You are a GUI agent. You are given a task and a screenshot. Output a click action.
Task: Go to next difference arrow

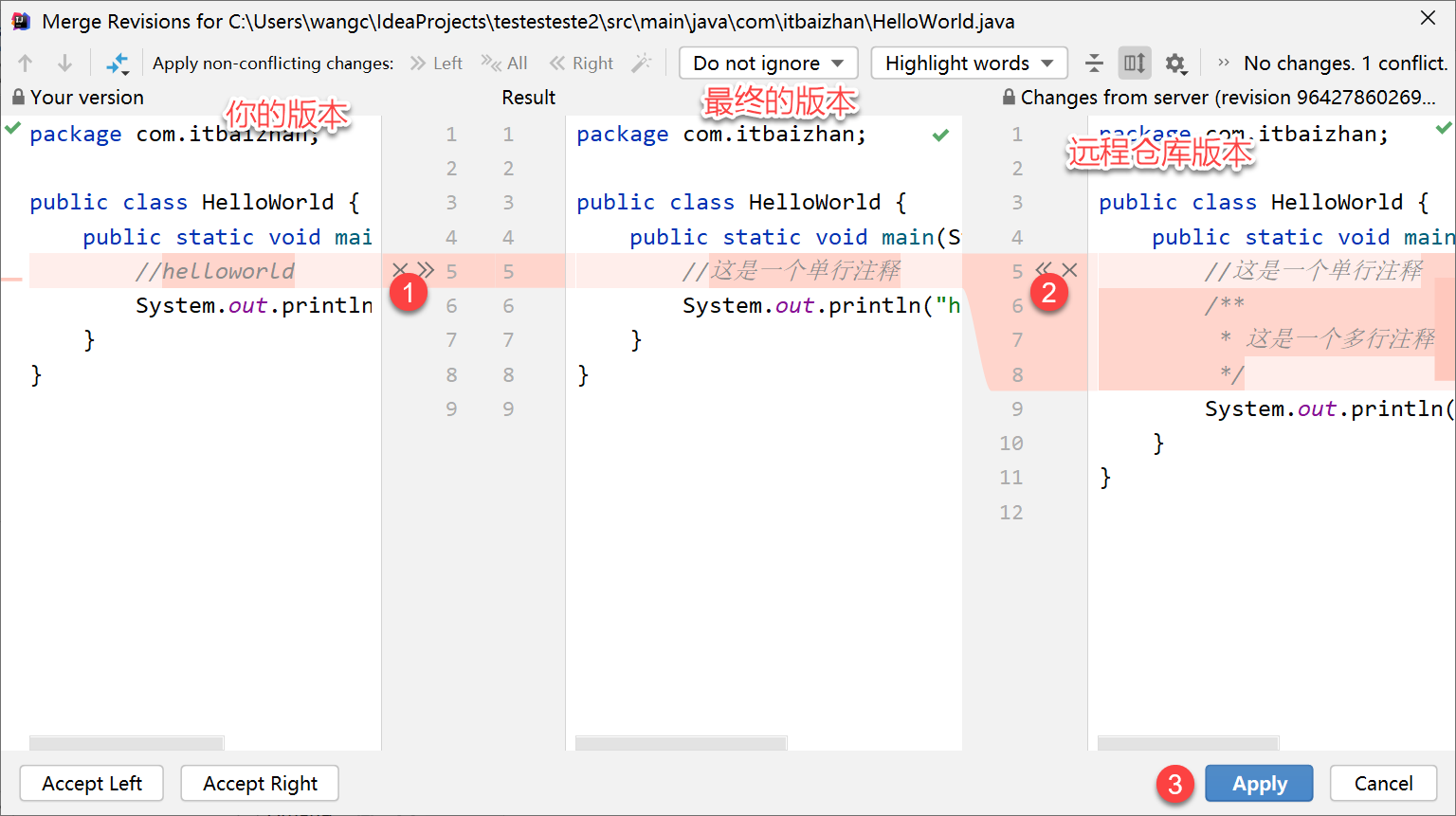point(64,63)
